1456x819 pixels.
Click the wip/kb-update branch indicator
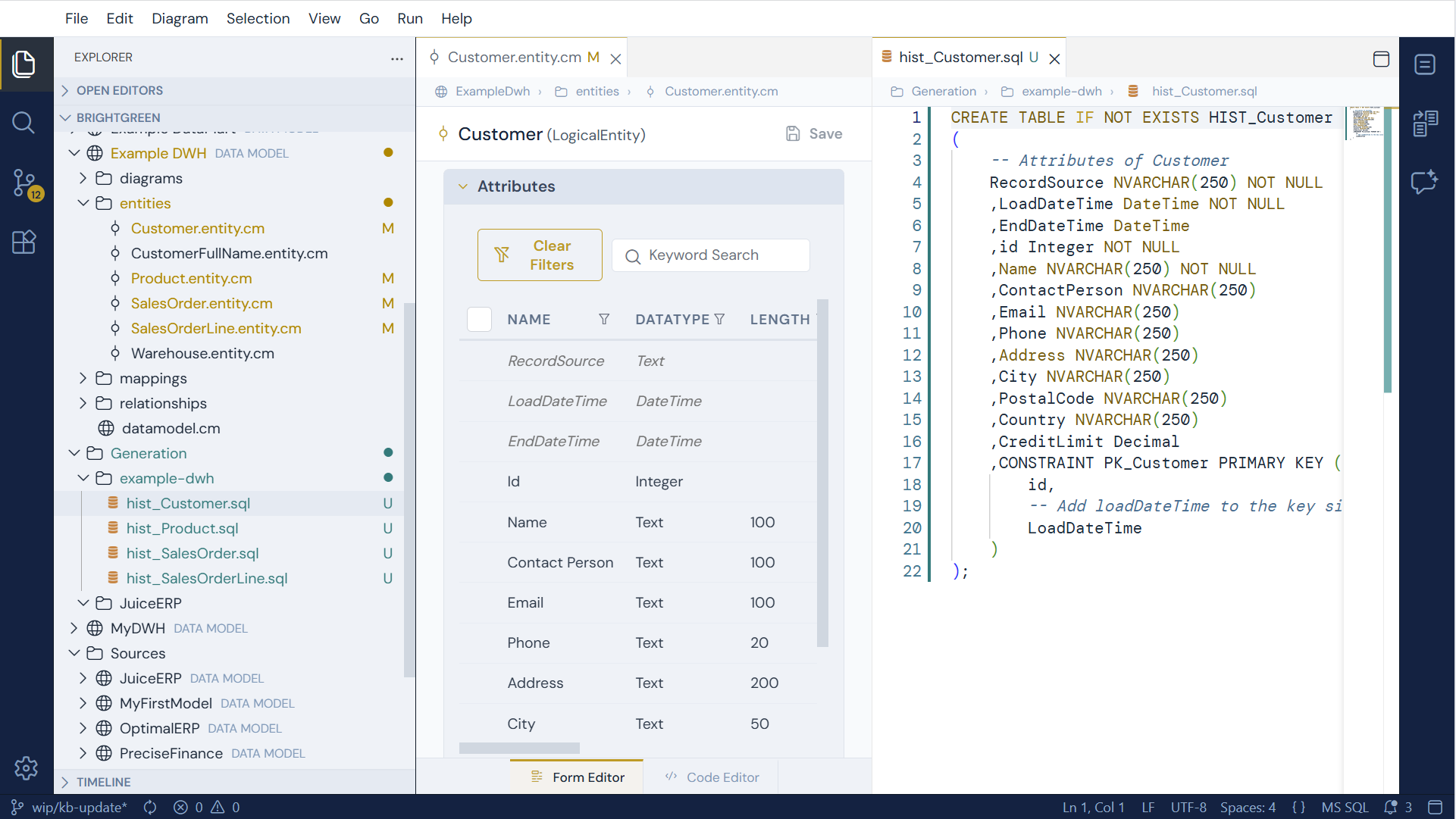[x=69, y=808]
